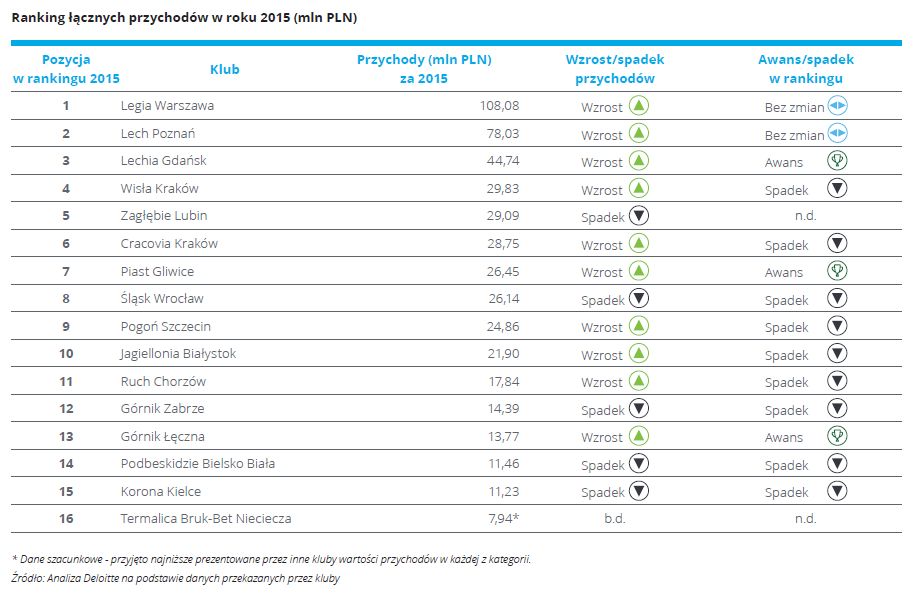Click Śląsk Wrocław's revenue decline arrow icon

point(639,298)
